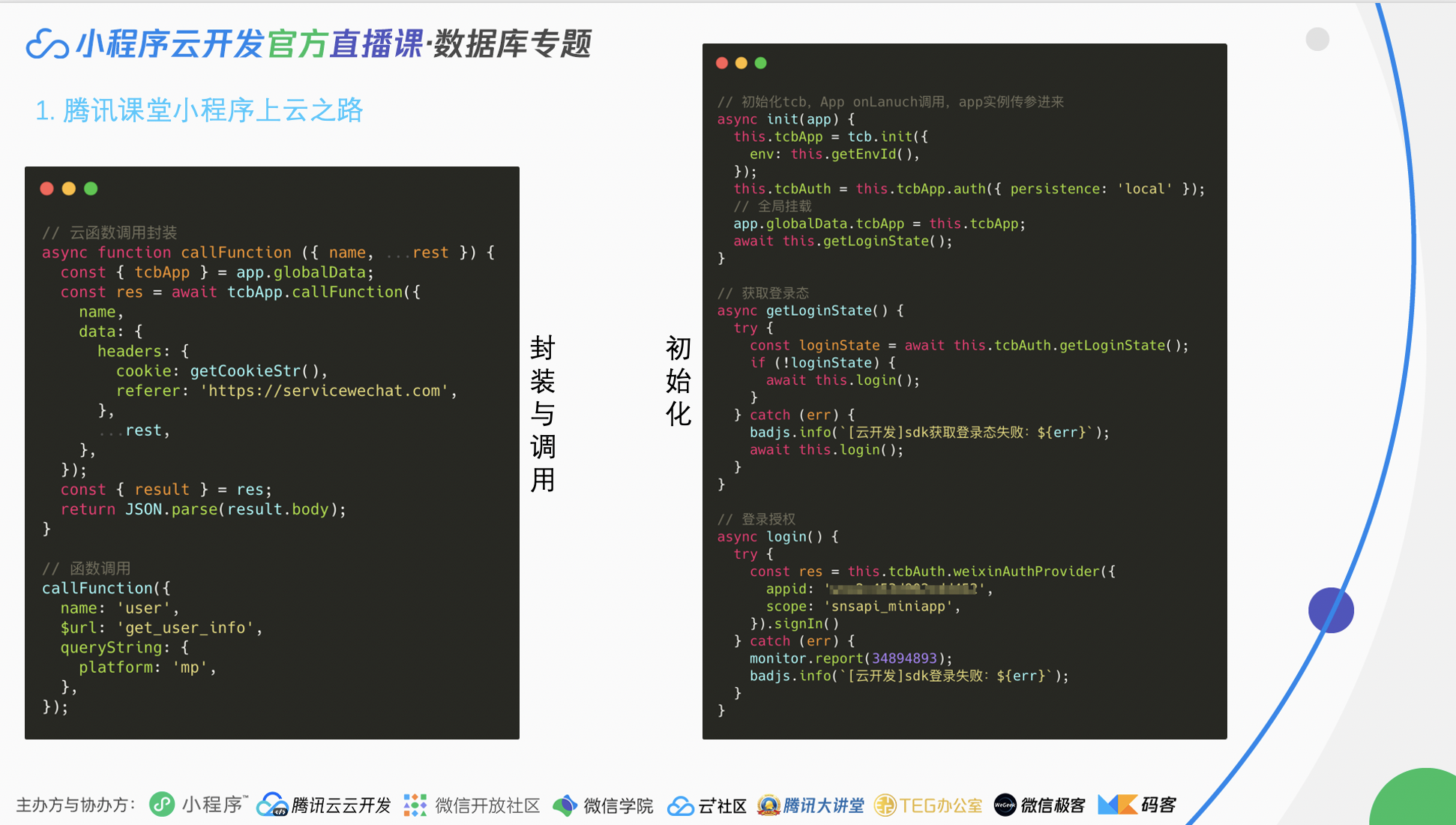Click green dot on left code window
The width and height of the screenshot is (1456, 825).
pyautogui.click(x=91, y=188)
